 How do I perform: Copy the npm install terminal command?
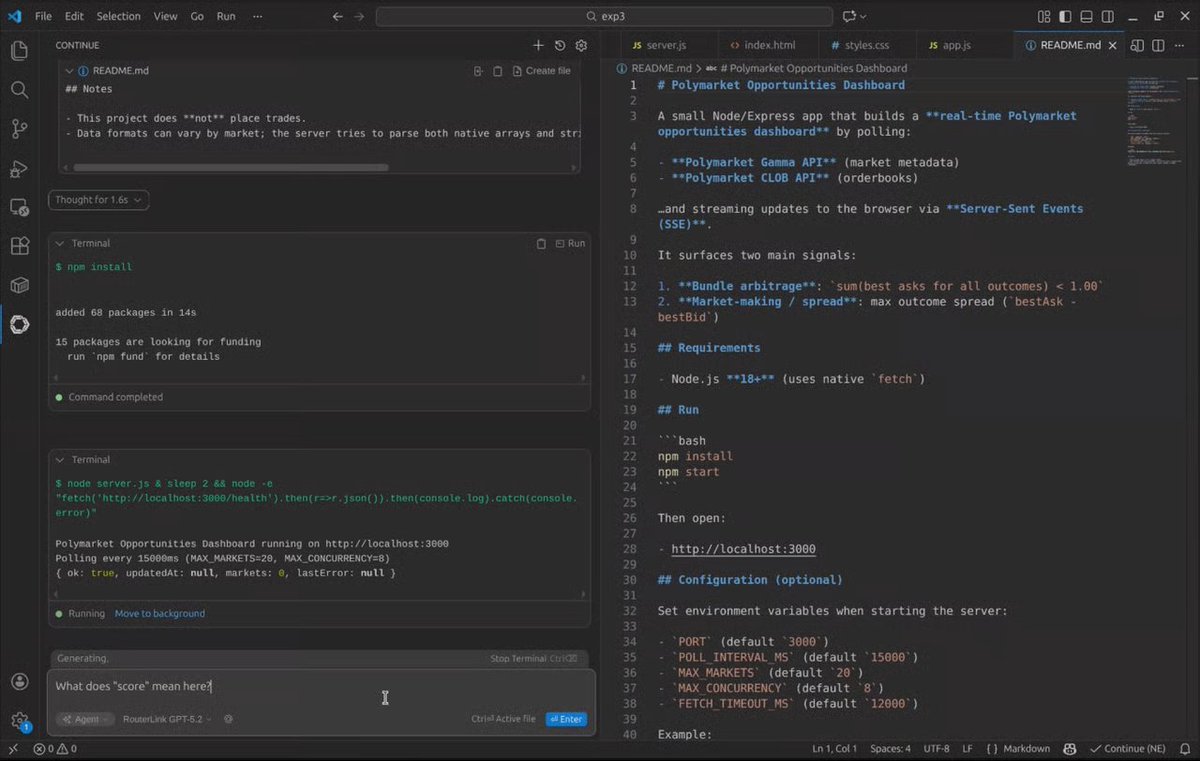click(541, 243)
